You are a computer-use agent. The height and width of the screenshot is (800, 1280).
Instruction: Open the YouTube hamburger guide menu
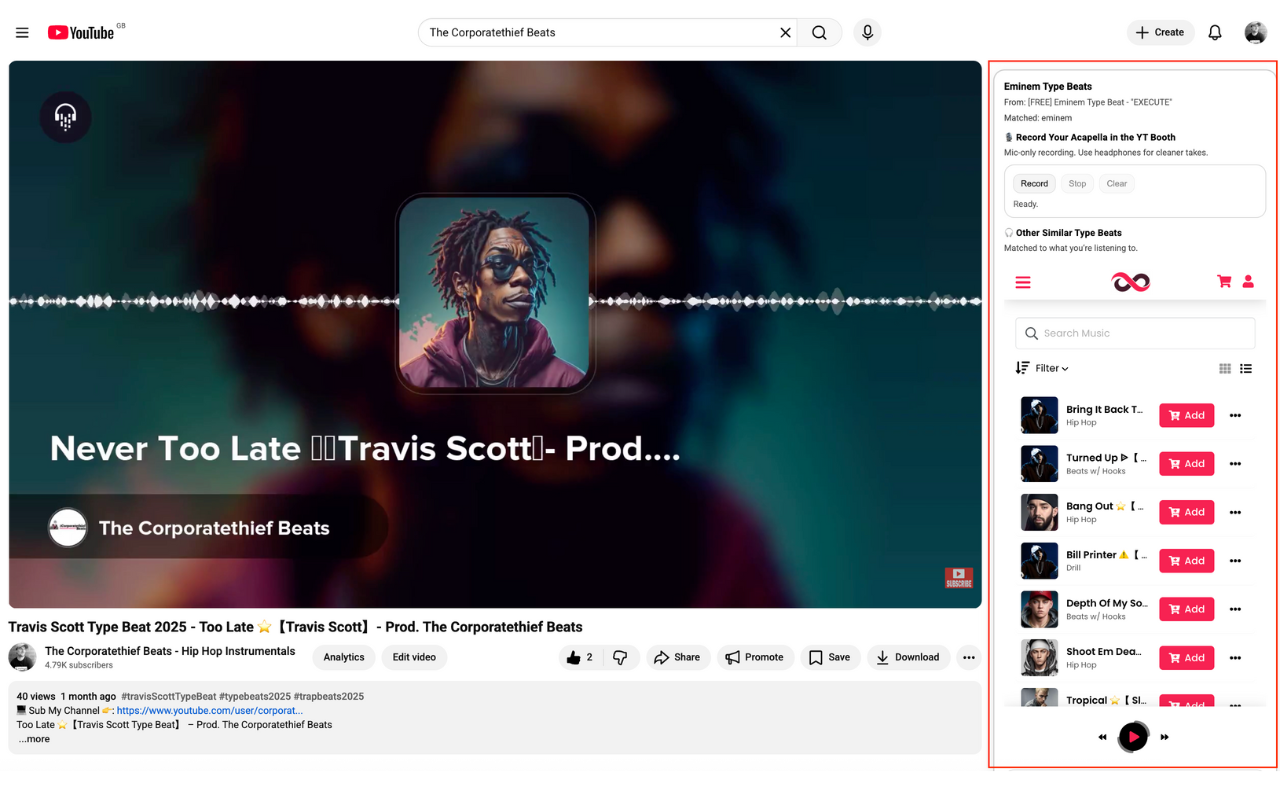(22, 33)
